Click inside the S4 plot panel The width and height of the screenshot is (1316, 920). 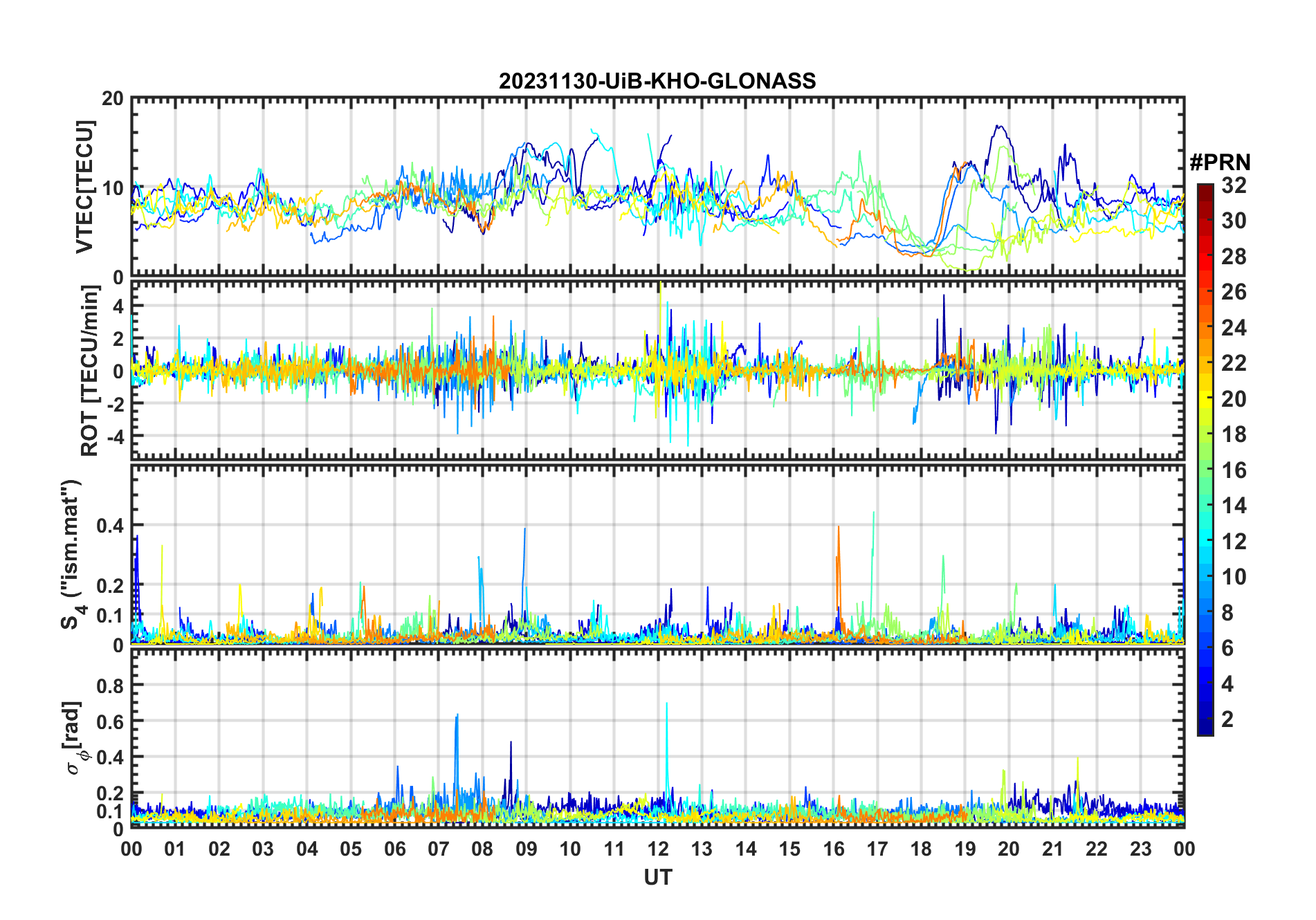point(658,554)
